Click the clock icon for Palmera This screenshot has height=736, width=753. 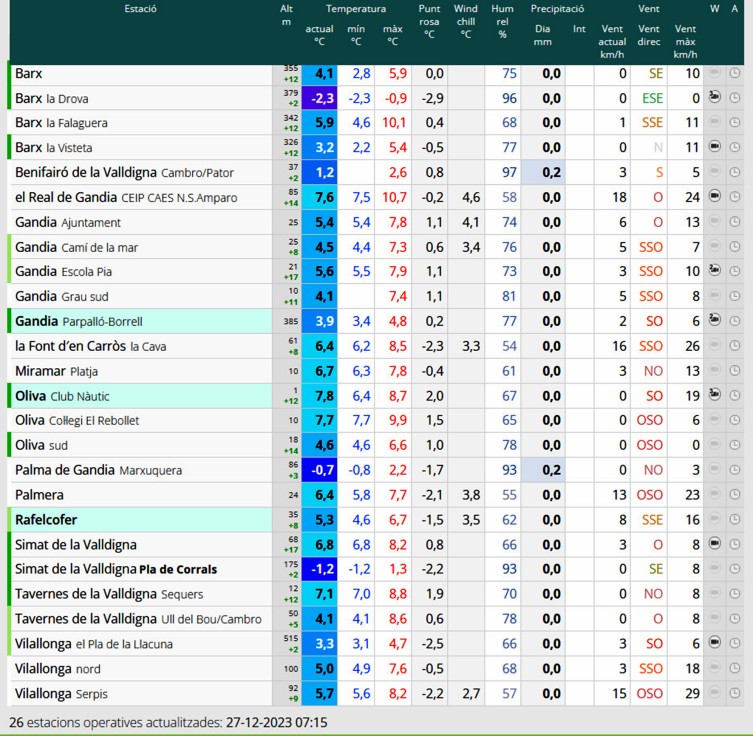click(735, 495)
